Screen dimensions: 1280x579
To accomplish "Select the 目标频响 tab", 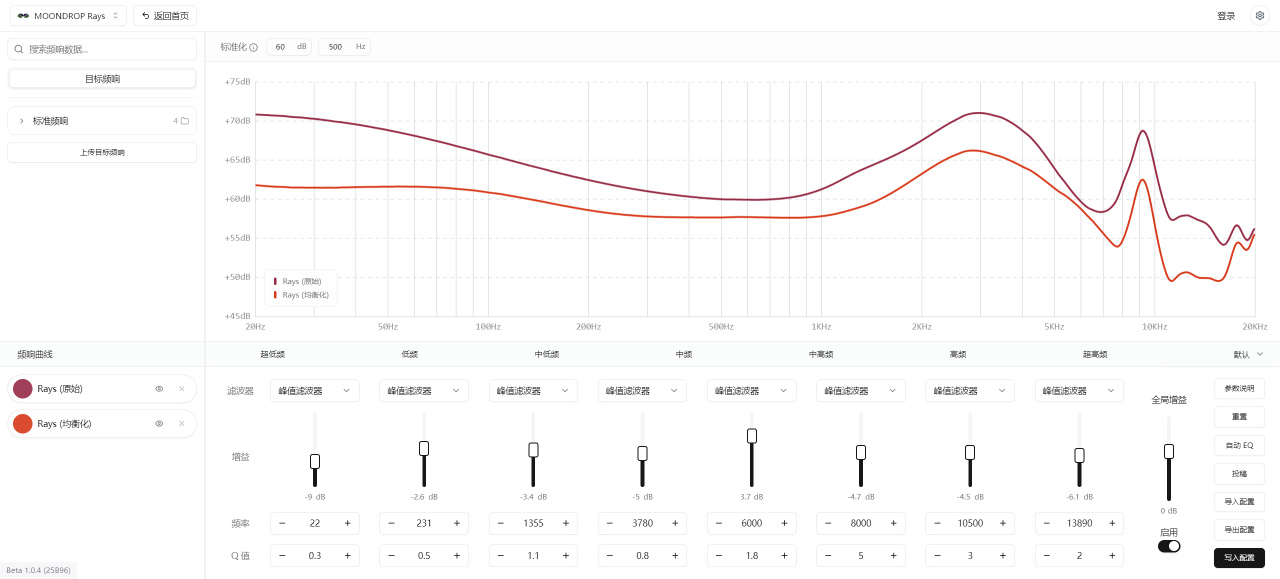I will point(102,78).
